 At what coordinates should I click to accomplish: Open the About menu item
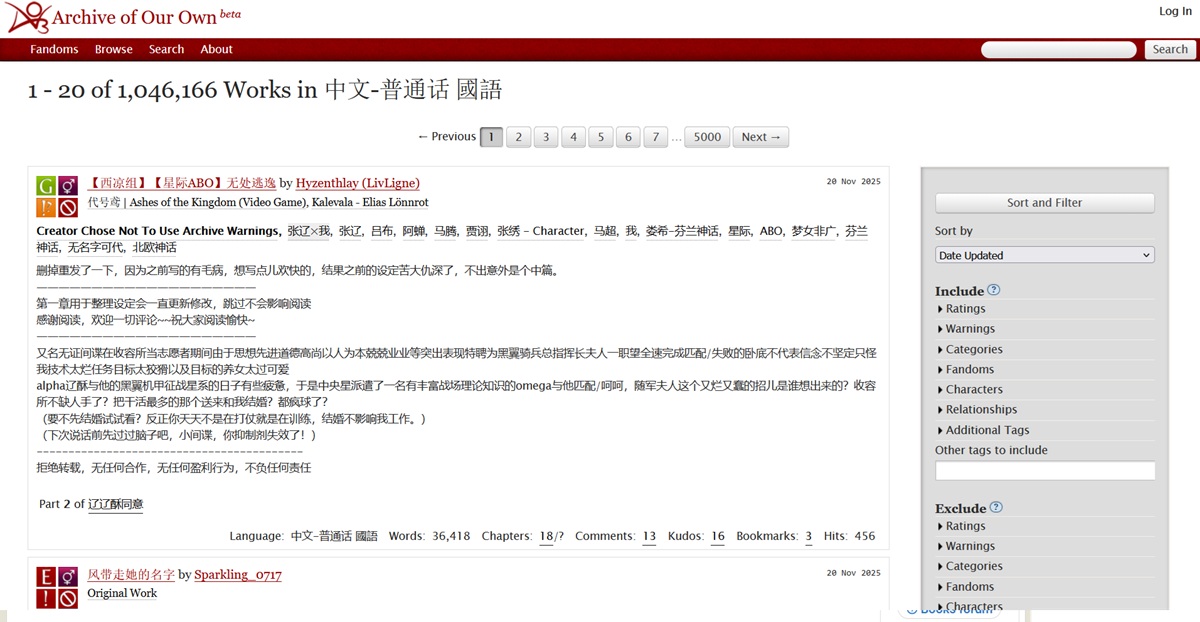pyautogui.click(x=216, y=48)
